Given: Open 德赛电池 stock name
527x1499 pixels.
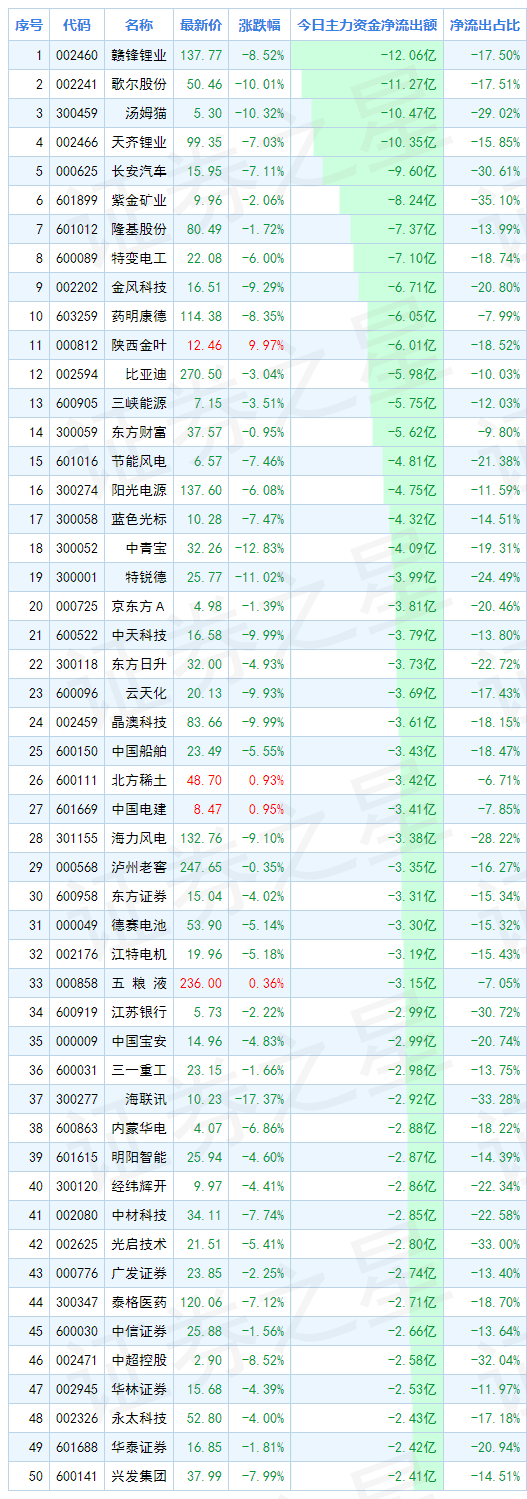Looking at the screenshot, I should (139, 925).
